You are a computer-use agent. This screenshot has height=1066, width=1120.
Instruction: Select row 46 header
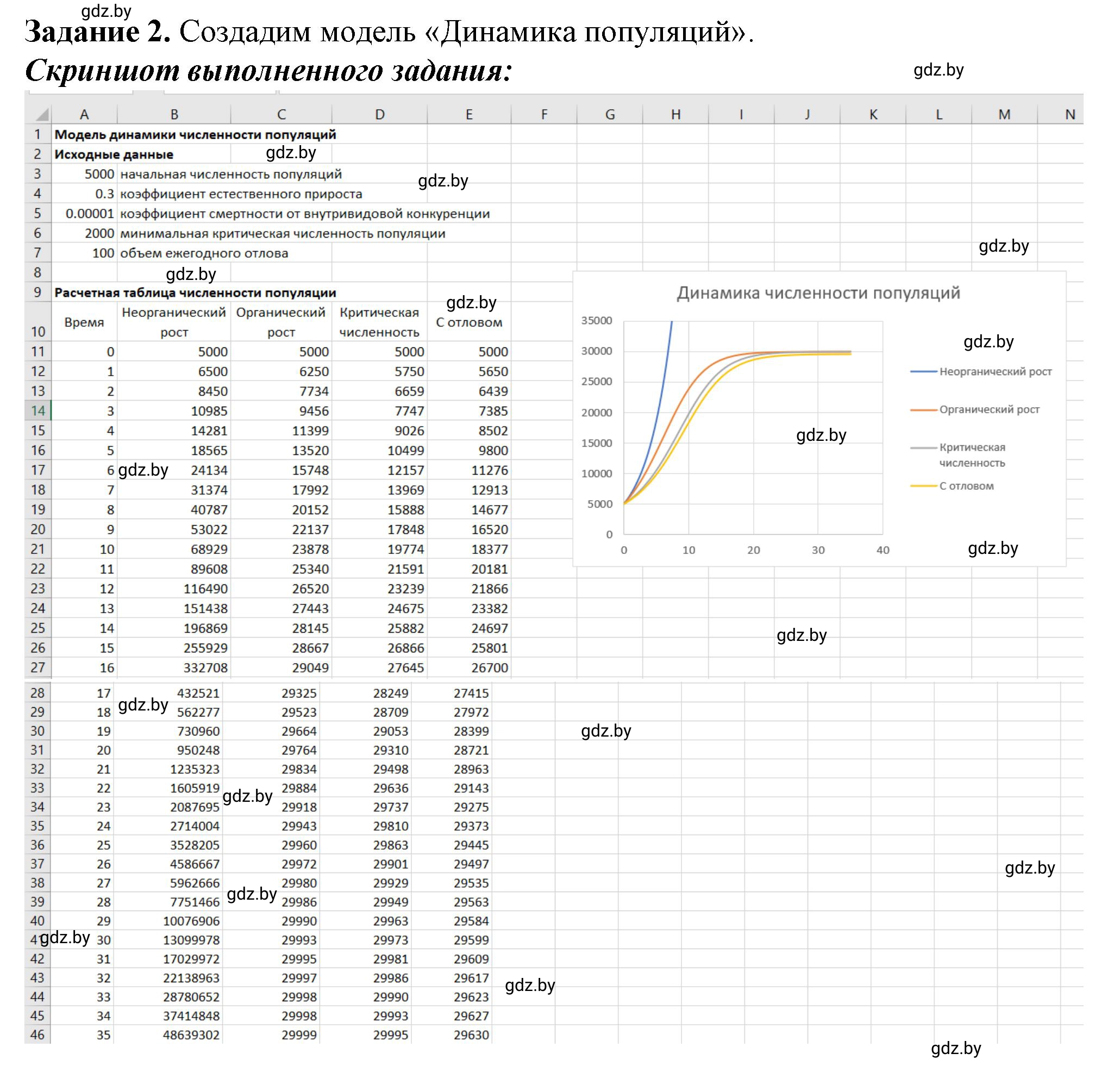click(x=37, y=1034)
